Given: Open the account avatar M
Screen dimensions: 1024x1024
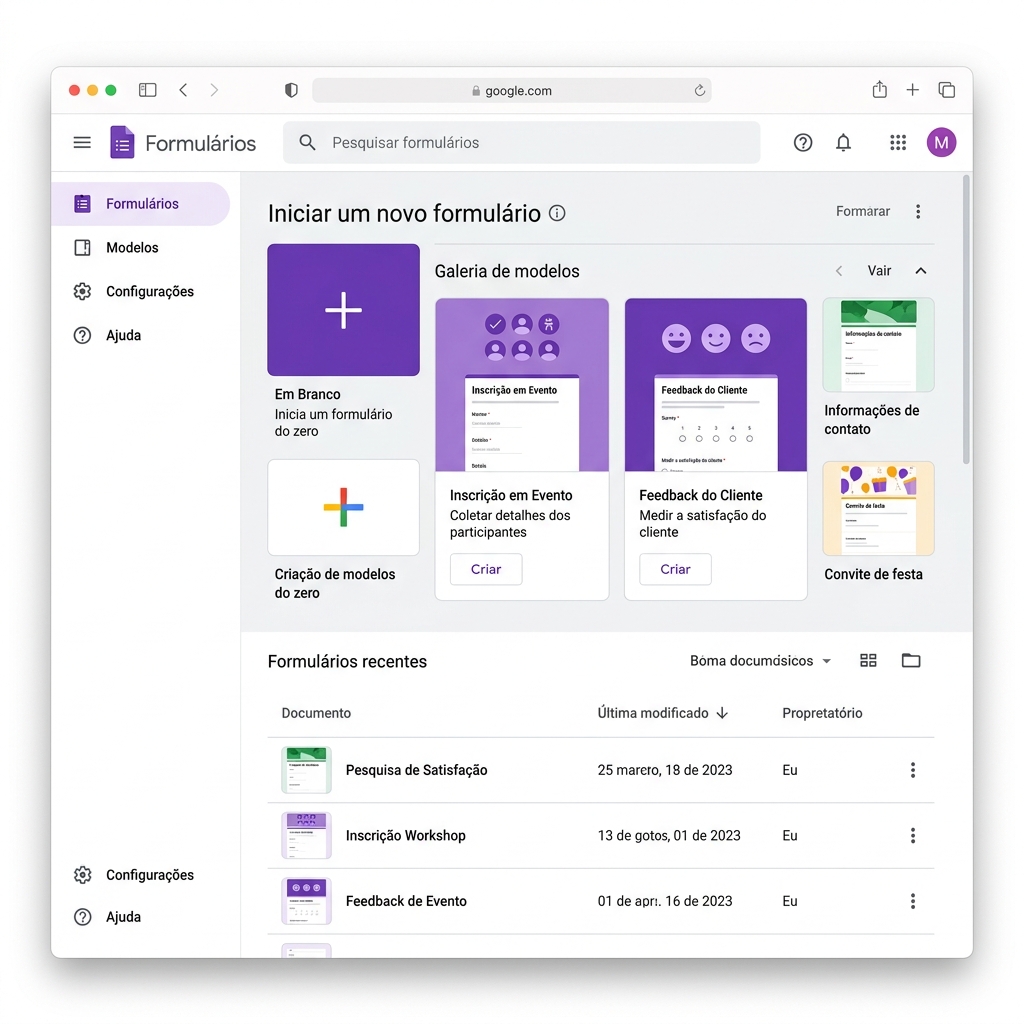Looking at the screenshot, I should (941, 142).
